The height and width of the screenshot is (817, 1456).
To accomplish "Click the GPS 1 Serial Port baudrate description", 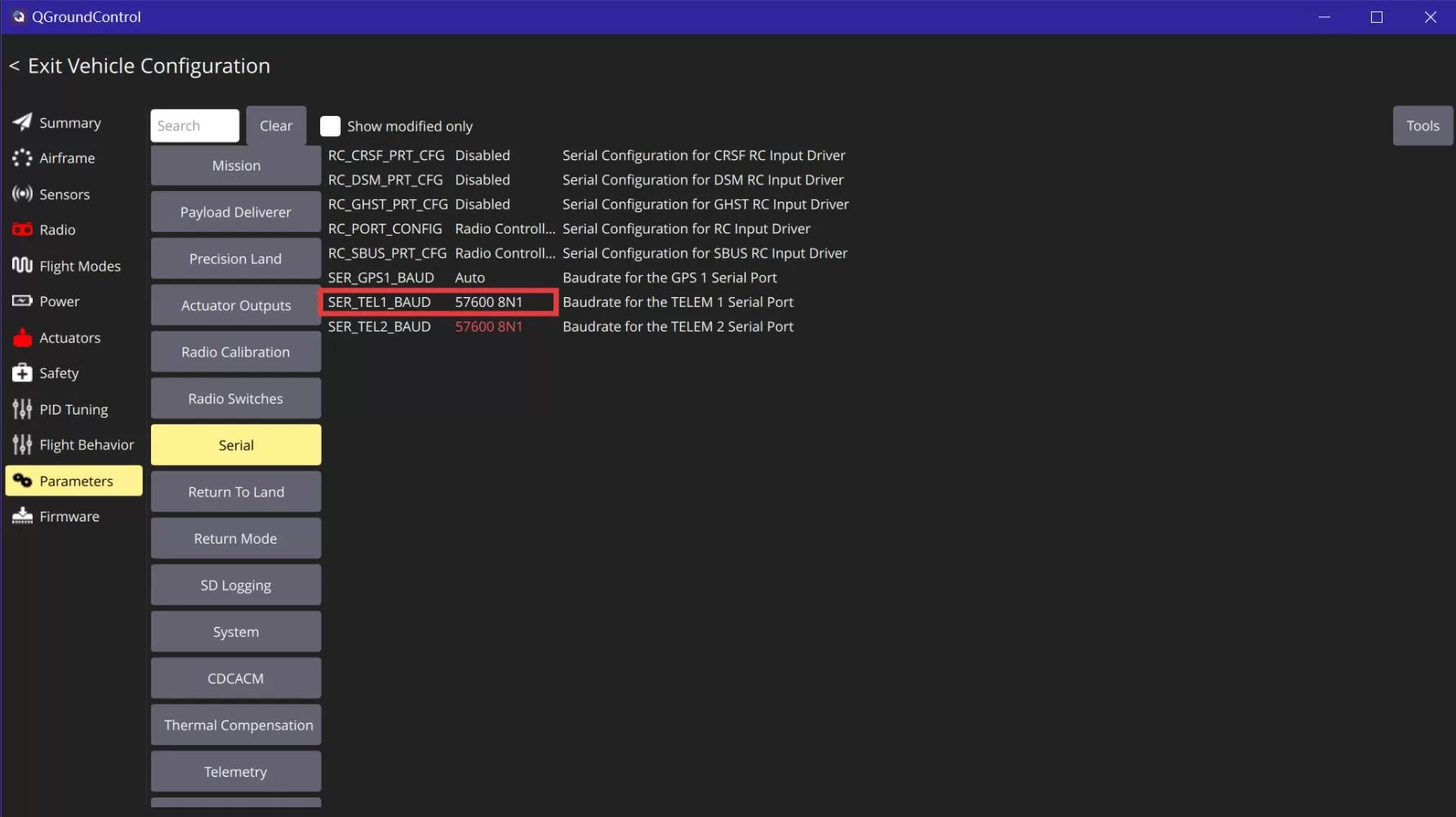I will 670,278.
